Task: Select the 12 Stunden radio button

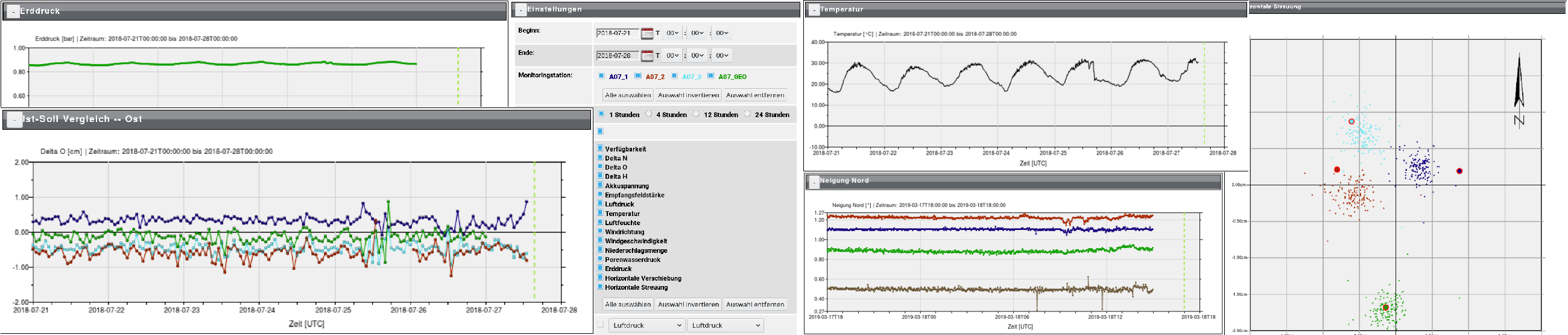Action: point(697,114)
